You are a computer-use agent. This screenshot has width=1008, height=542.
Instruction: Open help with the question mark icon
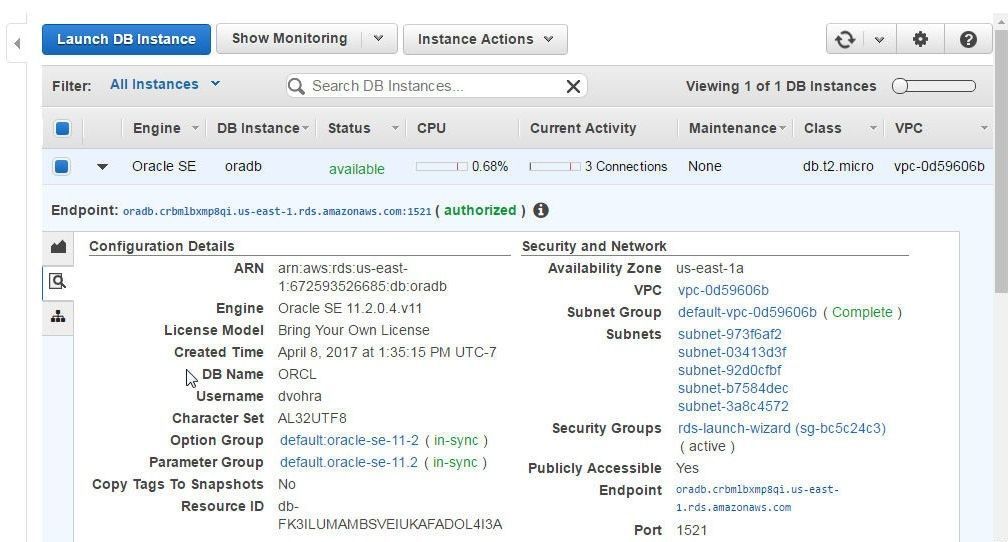(968, 39)
